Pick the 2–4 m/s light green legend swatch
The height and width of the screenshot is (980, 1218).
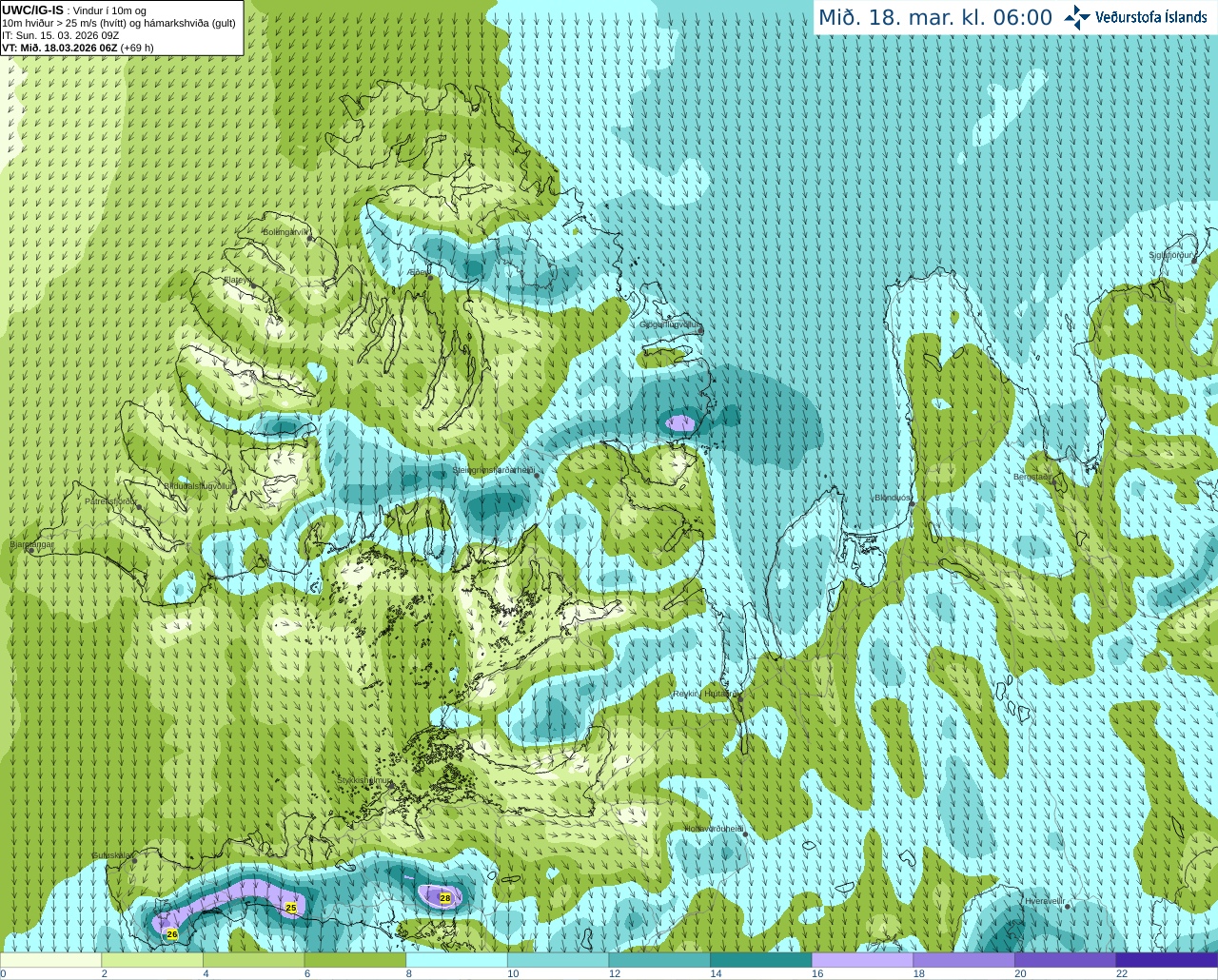(x=152, y=960)
